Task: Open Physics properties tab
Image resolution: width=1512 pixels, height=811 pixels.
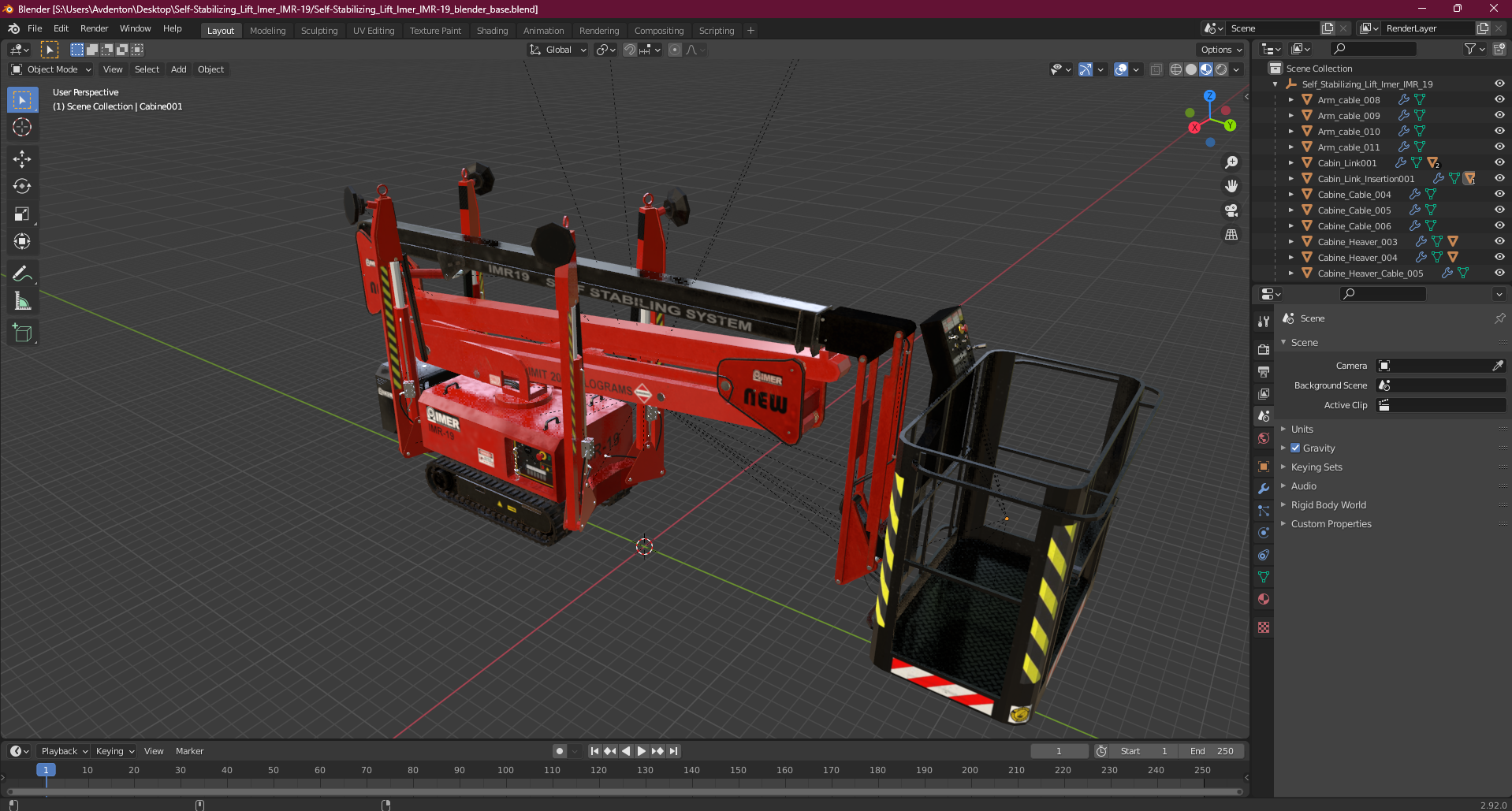Action: (x=1264, y=533)
